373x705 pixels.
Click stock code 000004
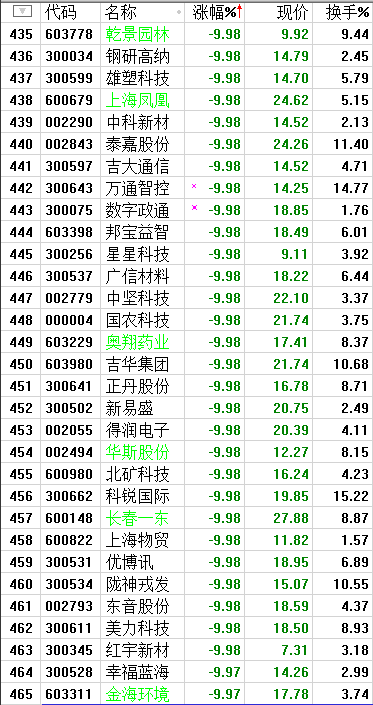click(x=69, y=321)
